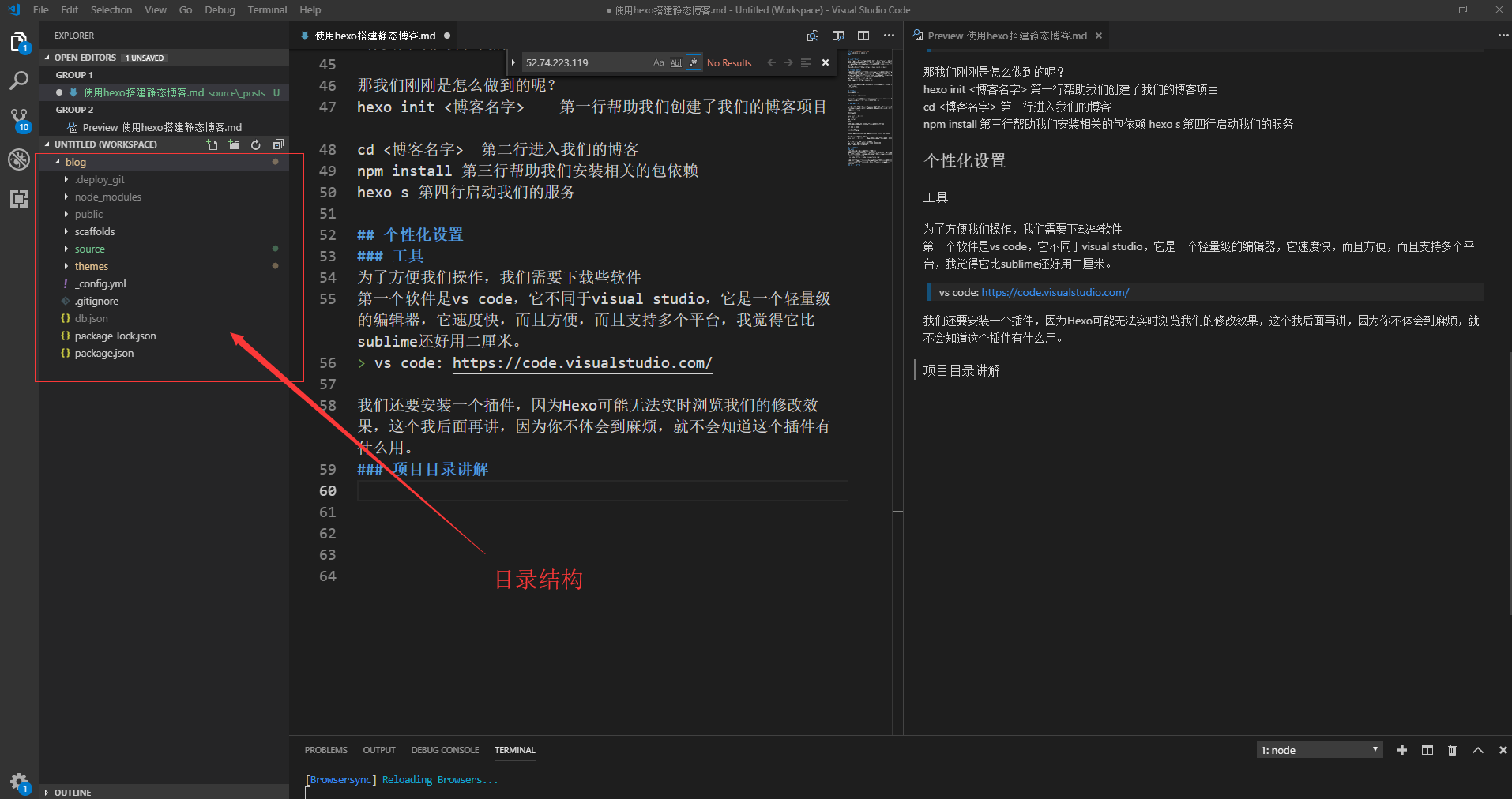Open the Extensions view

click(x=19, y=199)
